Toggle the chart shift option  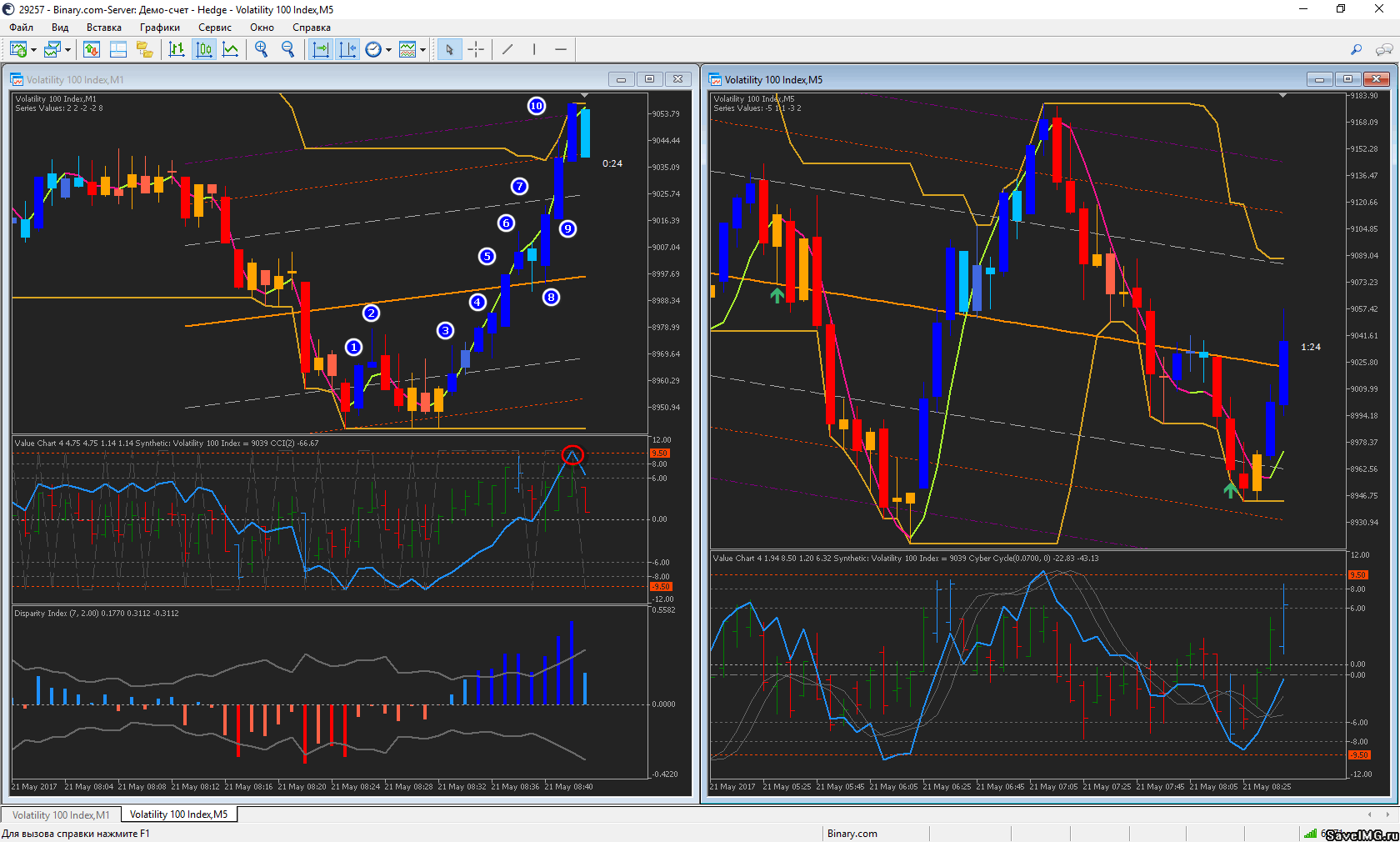pyautogui.click(x=347, y=50)
